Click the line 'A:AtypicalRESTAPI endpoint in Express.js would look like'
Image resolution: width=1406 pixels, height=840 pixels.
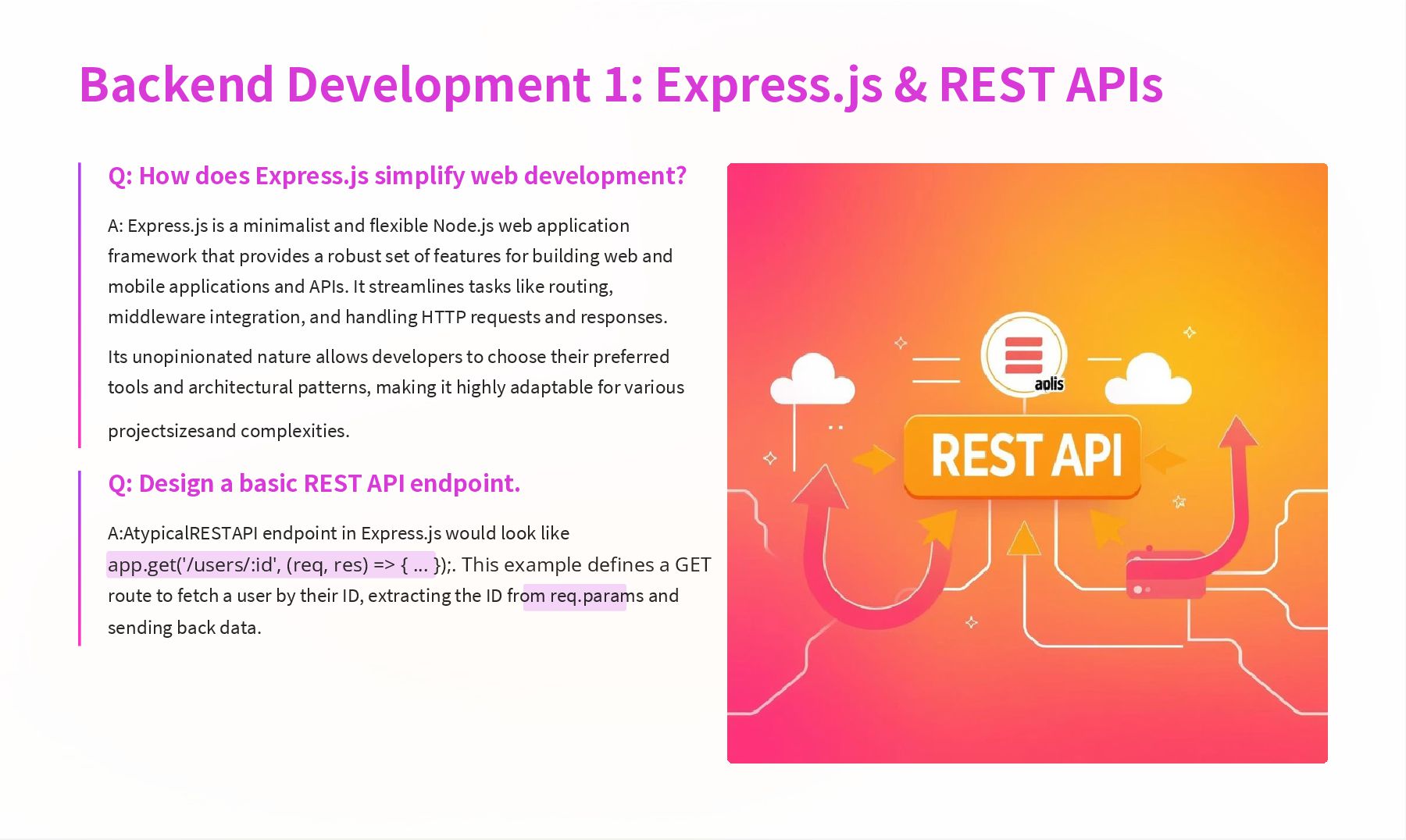(338, 533)
